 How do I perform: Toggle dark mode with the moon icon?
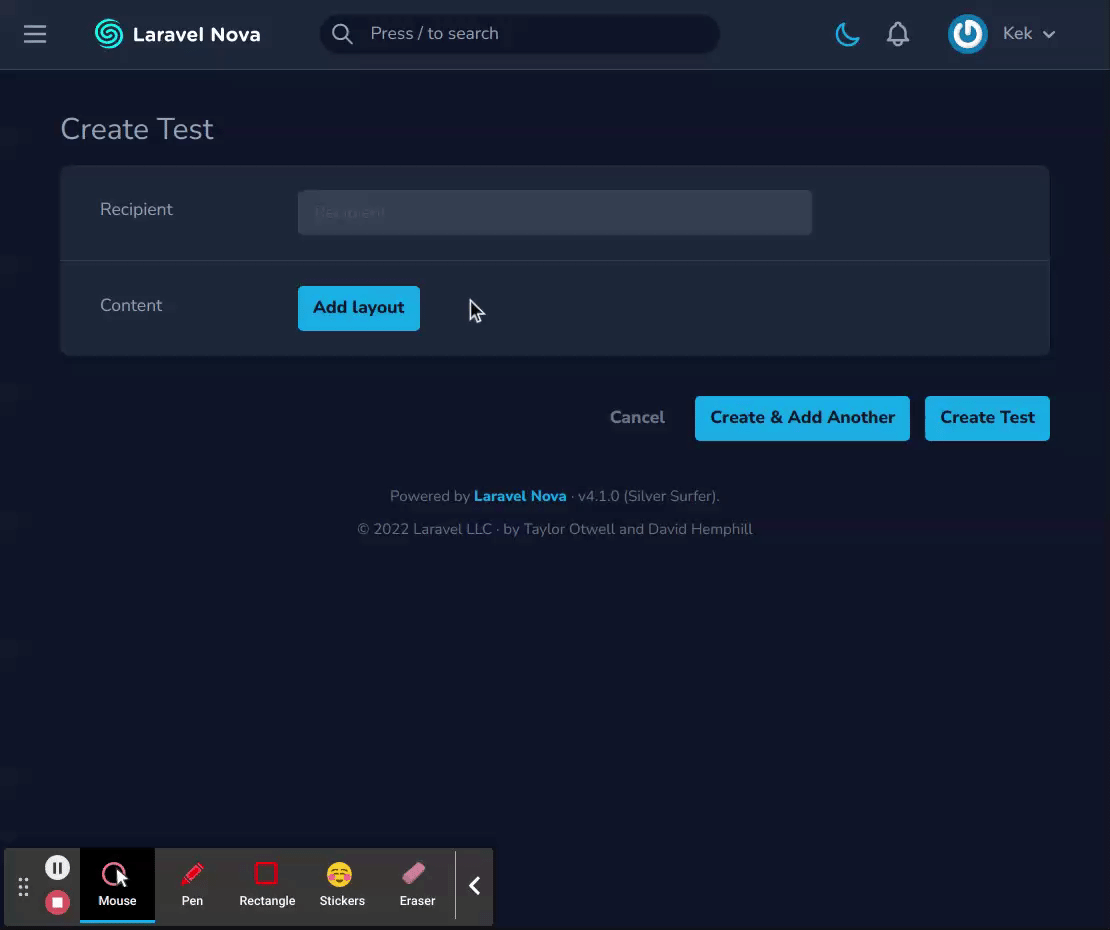tap(846, 33)
